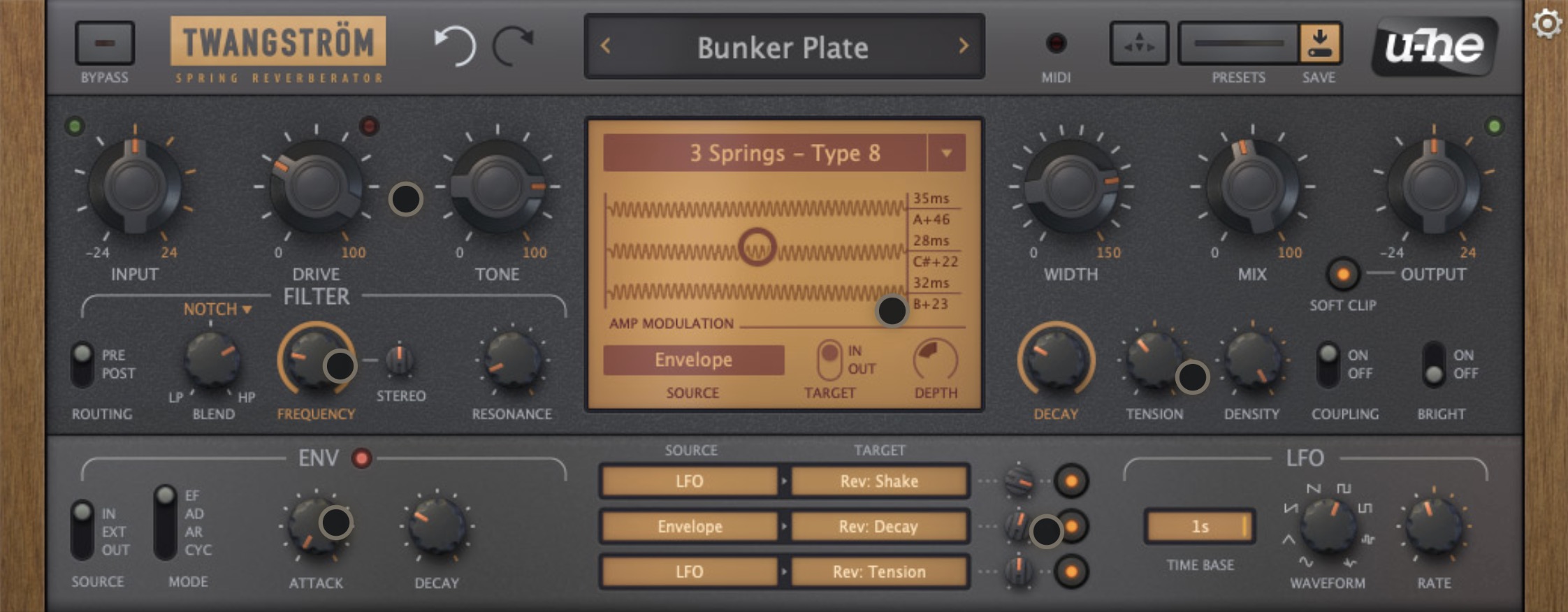Click the LFO time base 1s field
Image resolution: width=1568 pixels, height=612 pixels.
coord(1199,527)
